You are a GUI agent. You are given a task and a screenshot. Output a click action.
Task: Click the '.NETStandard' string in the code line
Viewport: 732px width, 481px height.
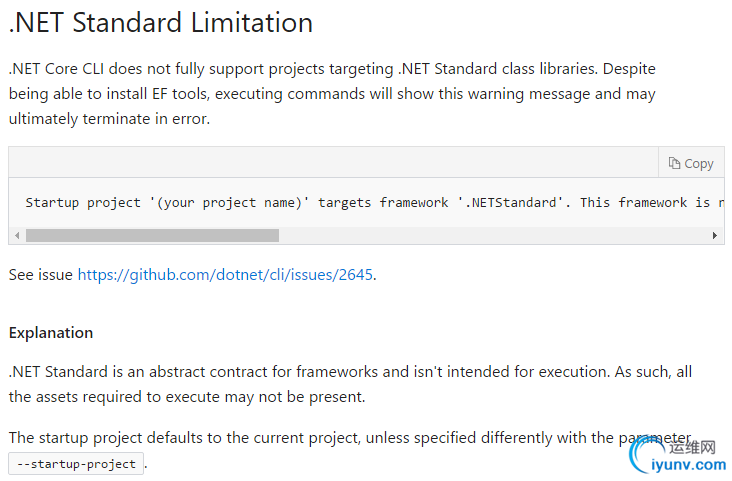pos(510,203)
